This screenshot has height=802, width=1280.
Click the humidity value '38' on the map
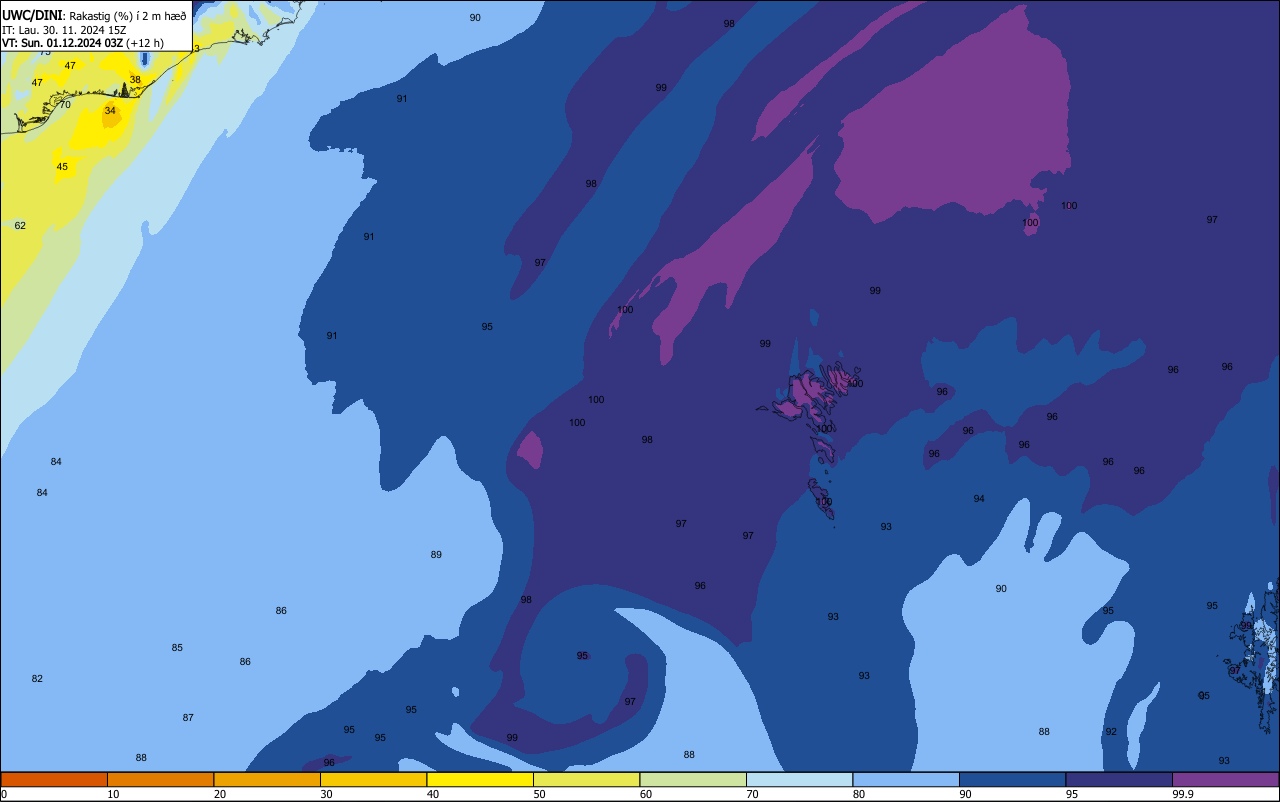click(x=135, y=79)
